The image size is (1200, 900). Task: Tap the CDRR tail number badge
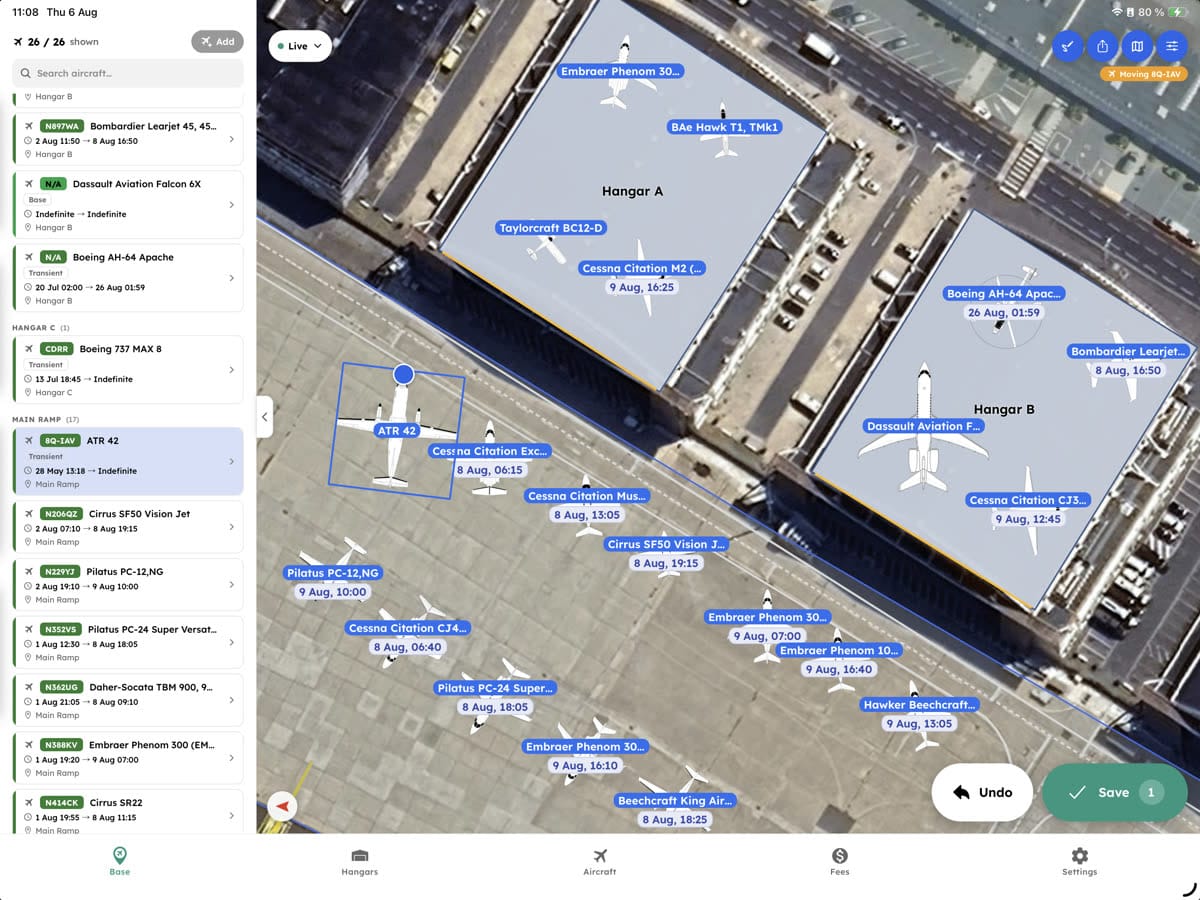pyautogui.click(x=55, y=349)
